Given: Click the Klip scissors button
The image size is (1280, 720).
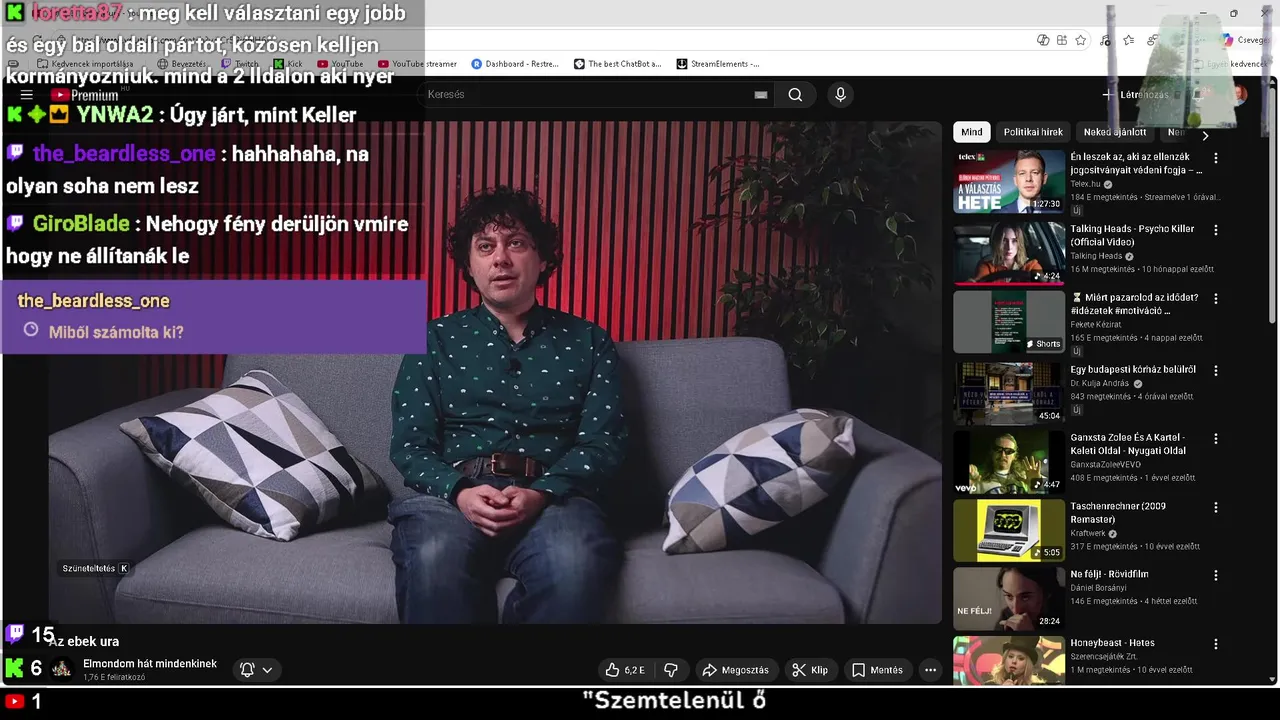Looking at the screenshot, I should pos(810,670).
